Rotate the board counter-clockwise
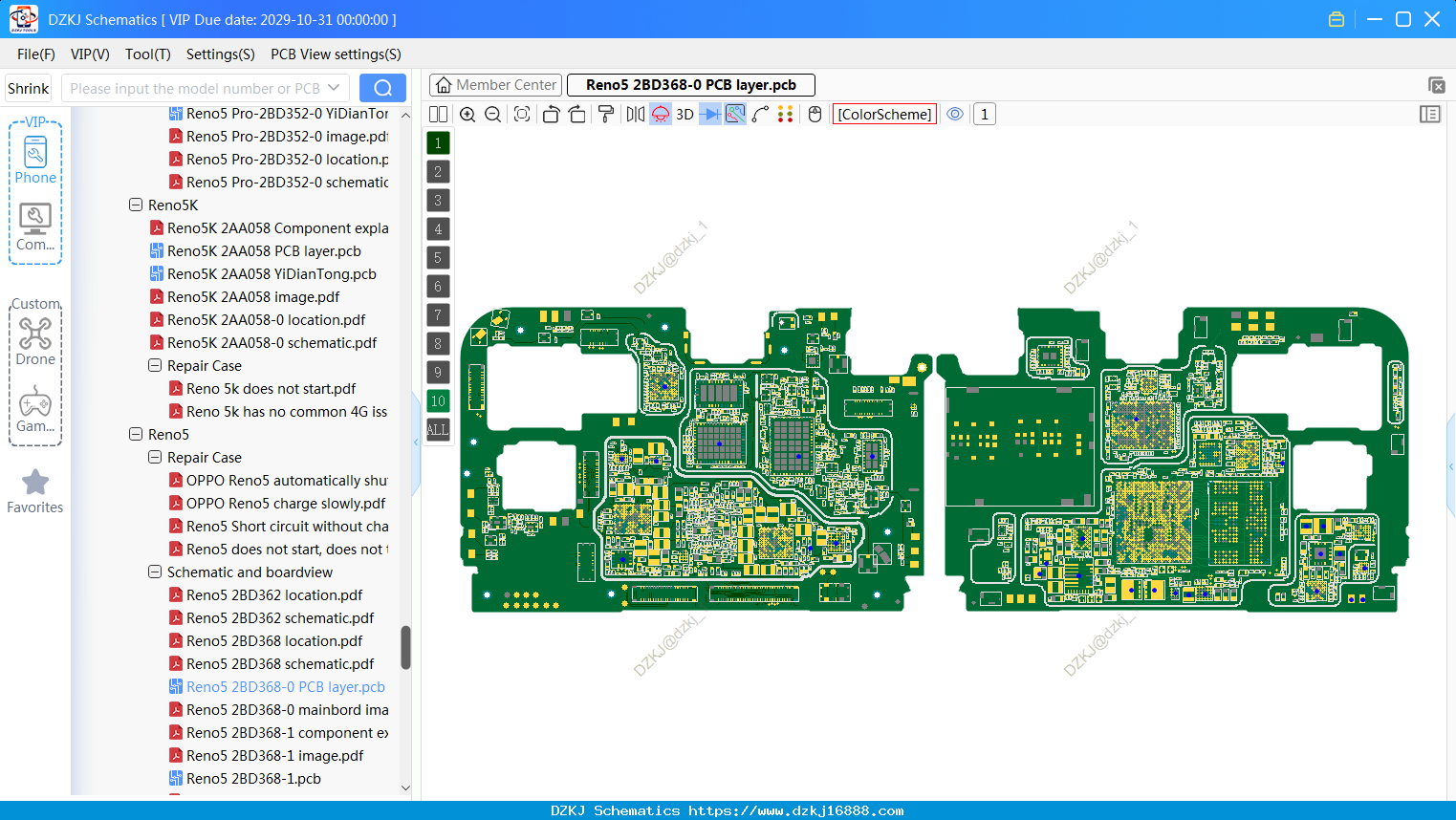The image size is (1456, 820). 551,115
